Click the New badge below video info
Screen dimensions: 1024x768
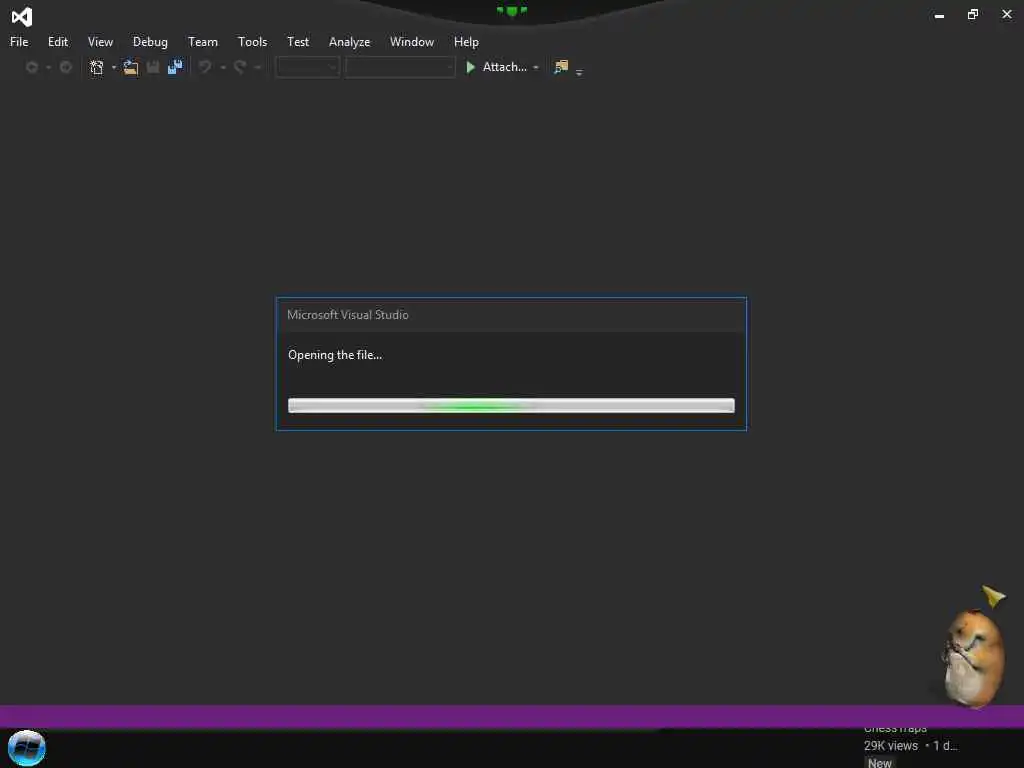880,762
